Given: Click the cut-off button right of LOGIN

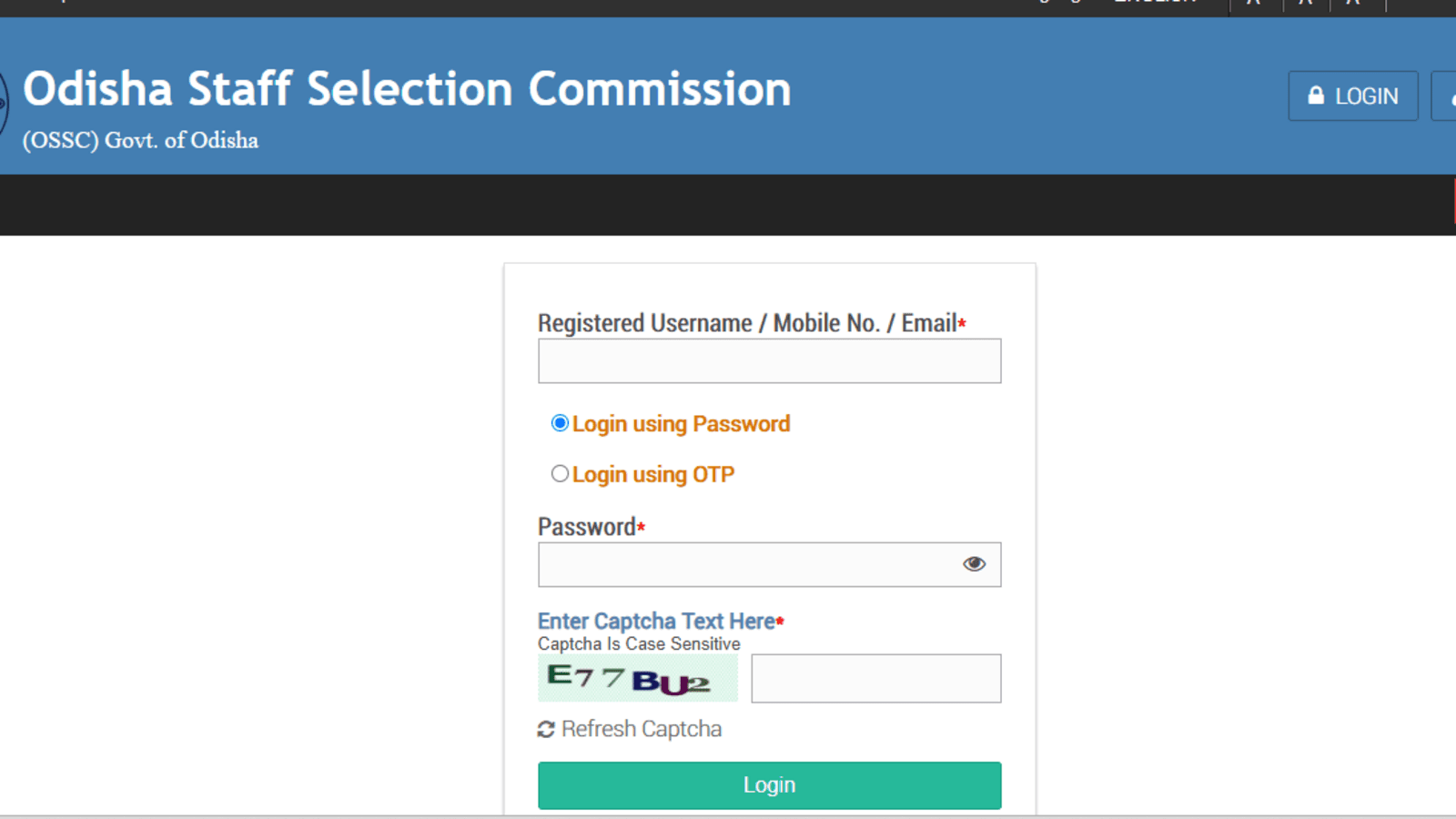Looking at the screenshot, I should pyautogui.click(x=1446, y=96).
